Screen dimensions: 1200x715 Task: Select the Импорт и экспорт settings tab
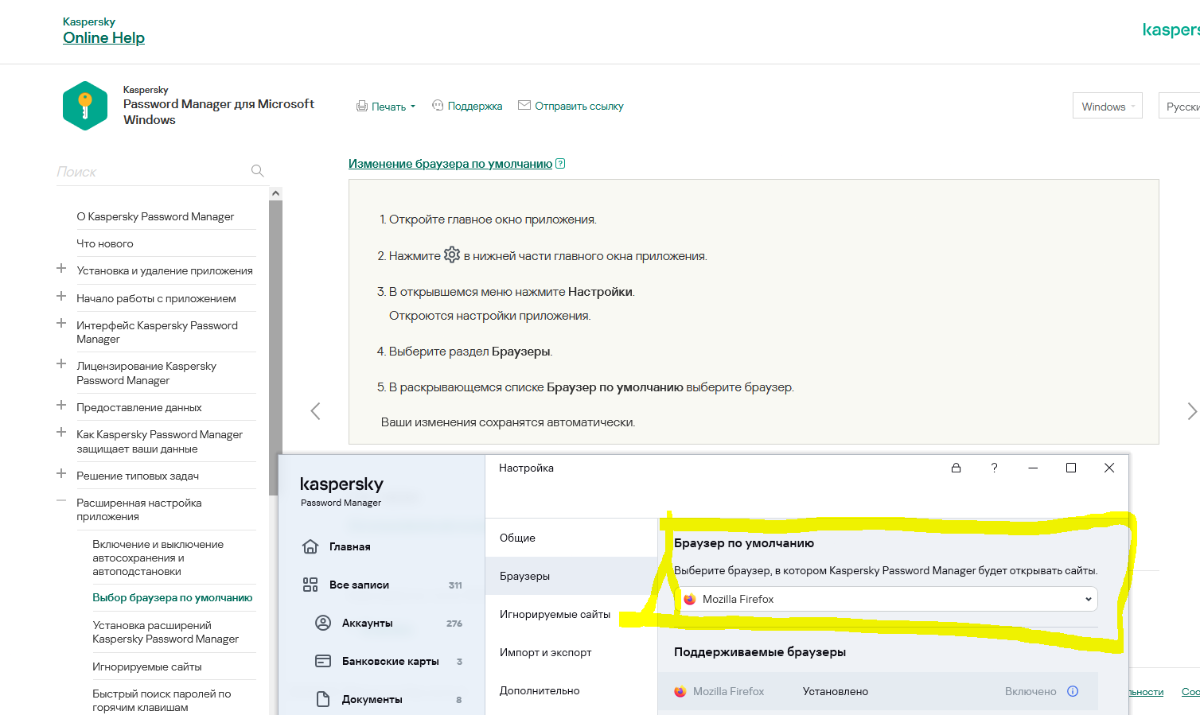click(x=571, y=652)
